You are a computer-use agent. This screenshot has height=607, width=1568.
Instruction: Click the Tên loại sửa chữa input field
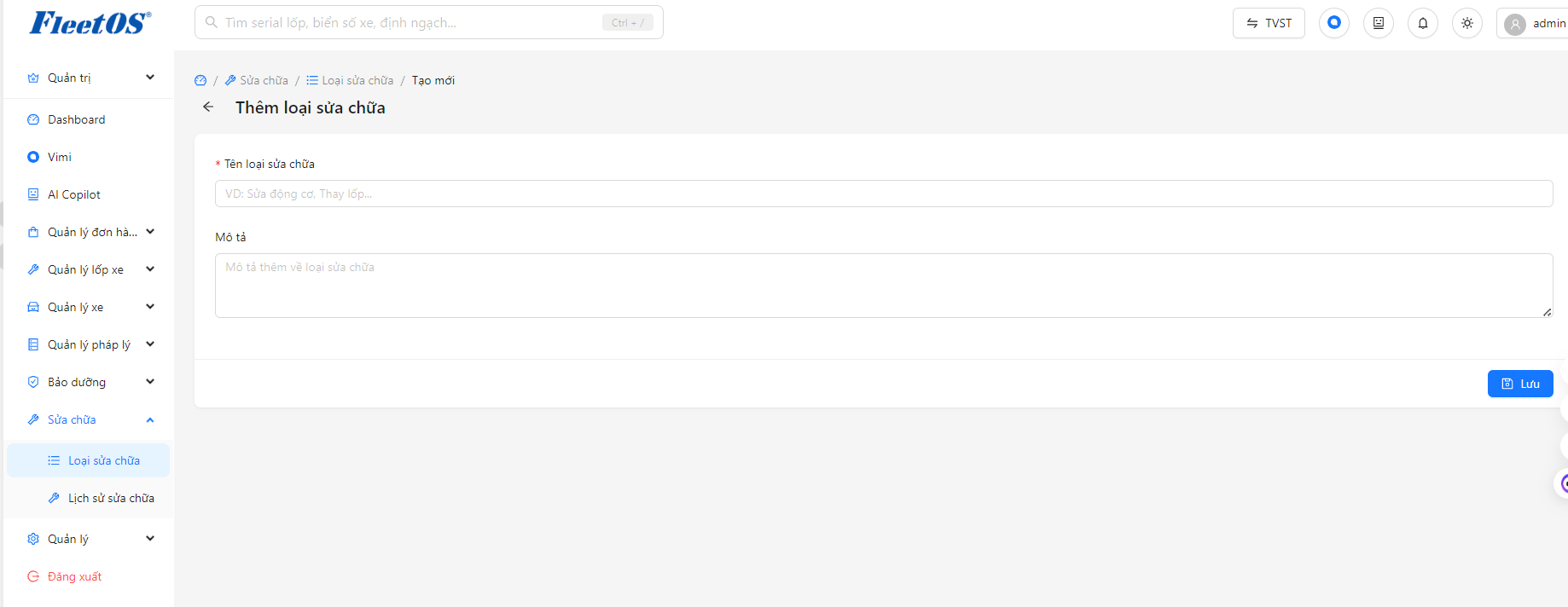pyautogui.click(x=884, y=194)
